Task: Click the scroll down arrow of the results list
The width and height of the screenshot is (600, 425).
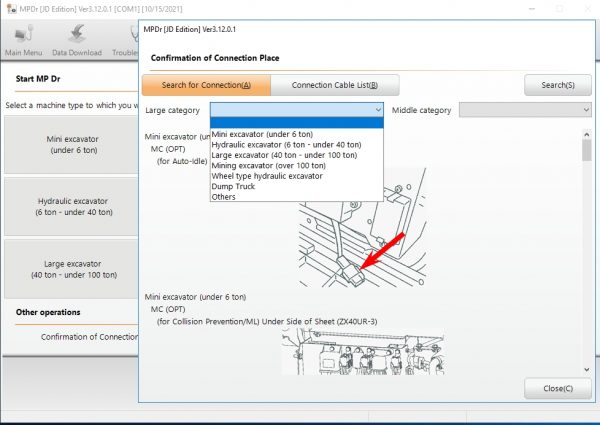Action: pyautogui.click(x=586, y=370)
